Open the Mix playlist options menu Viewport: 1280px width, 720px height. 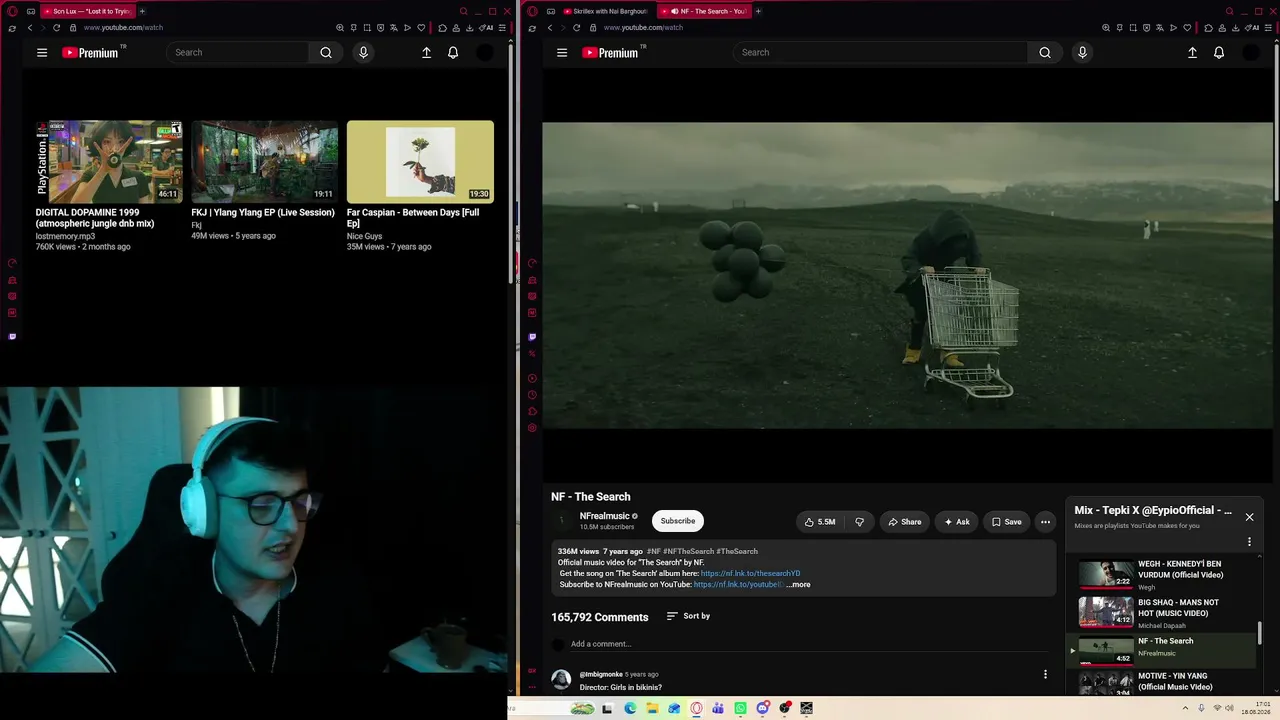[1249, 541]
